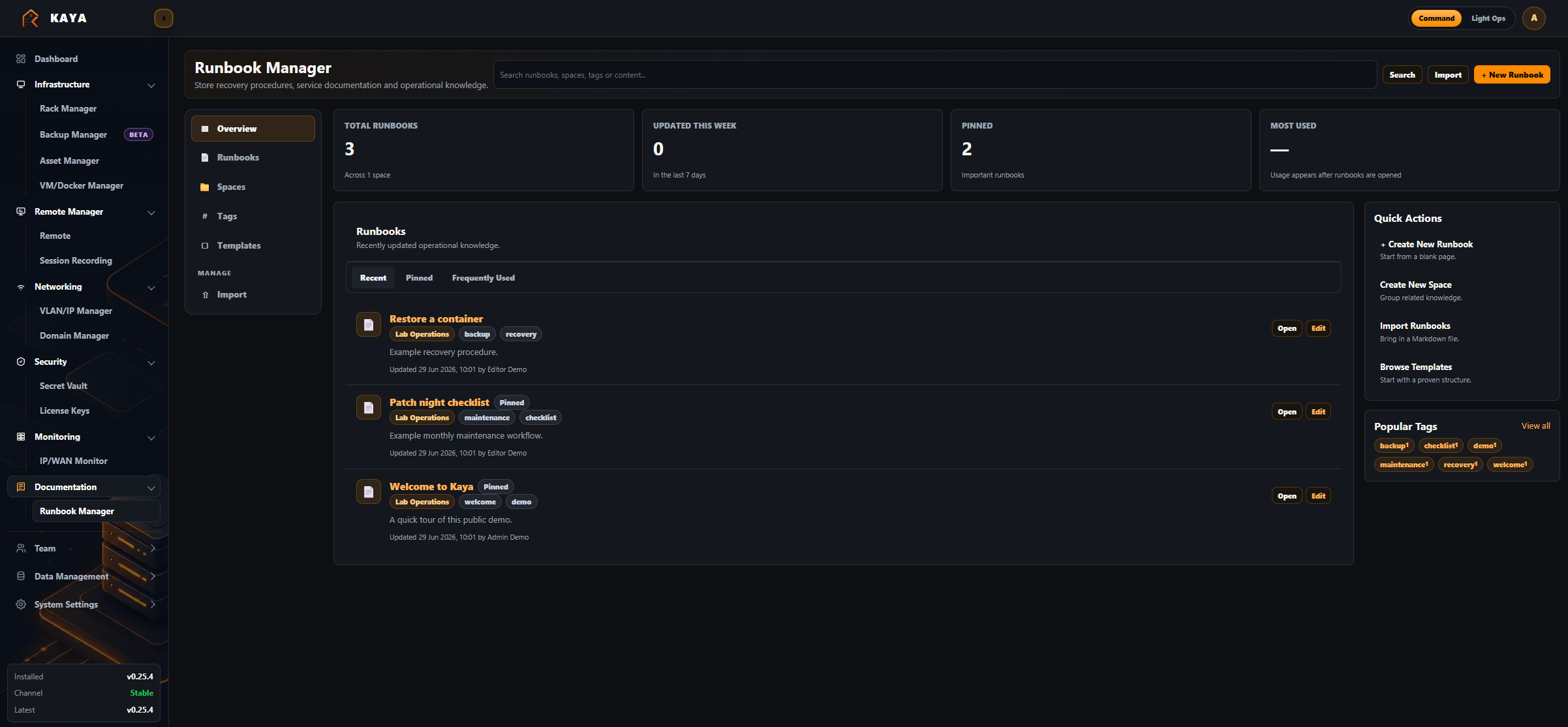
Task: Expand the Data Management section chevron
Action: pyautogui.click(x=153, y=576)
